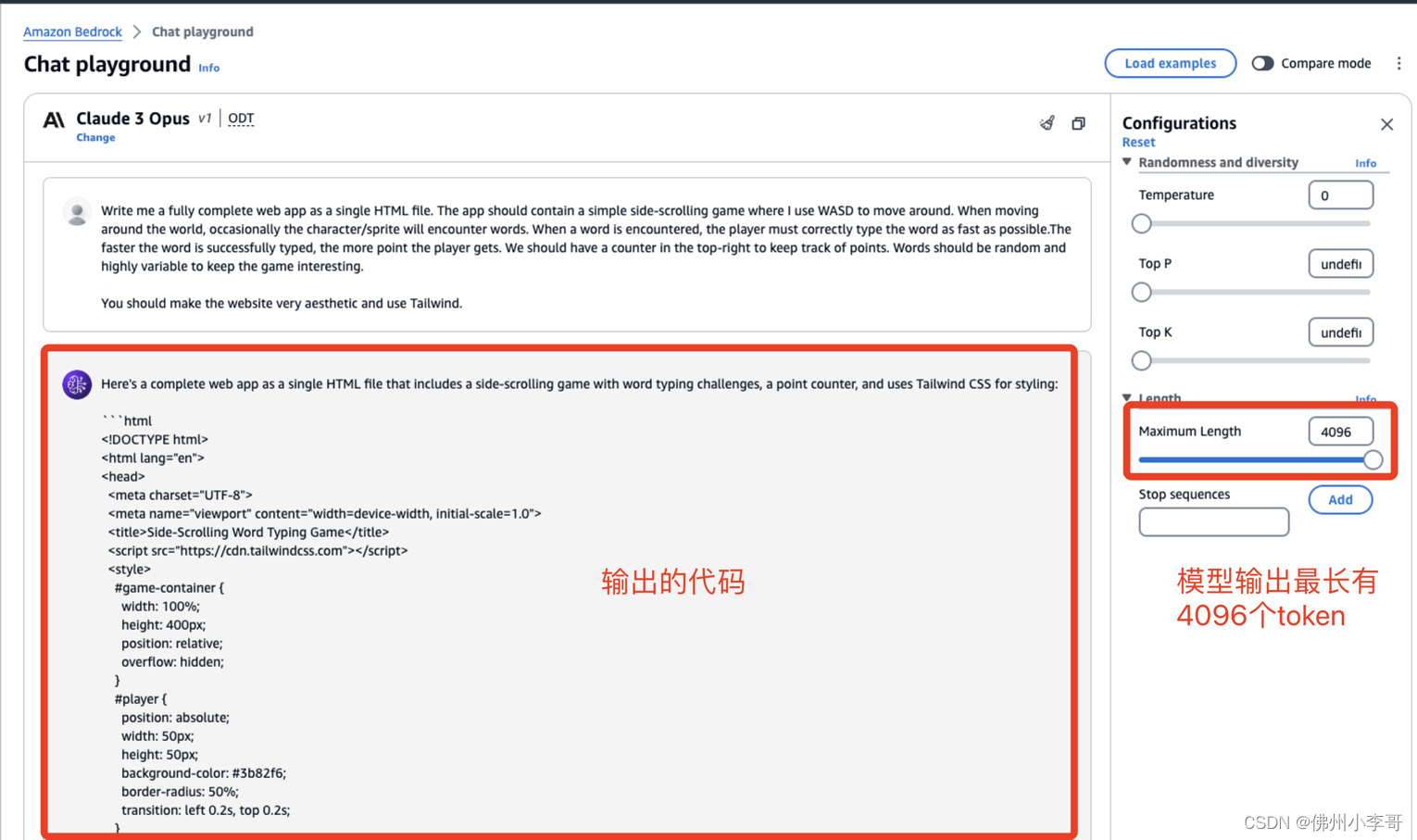This screenshot has width=1417, height=840.
Task: Click the Top K value field
Action: (x=1340, y=332)
